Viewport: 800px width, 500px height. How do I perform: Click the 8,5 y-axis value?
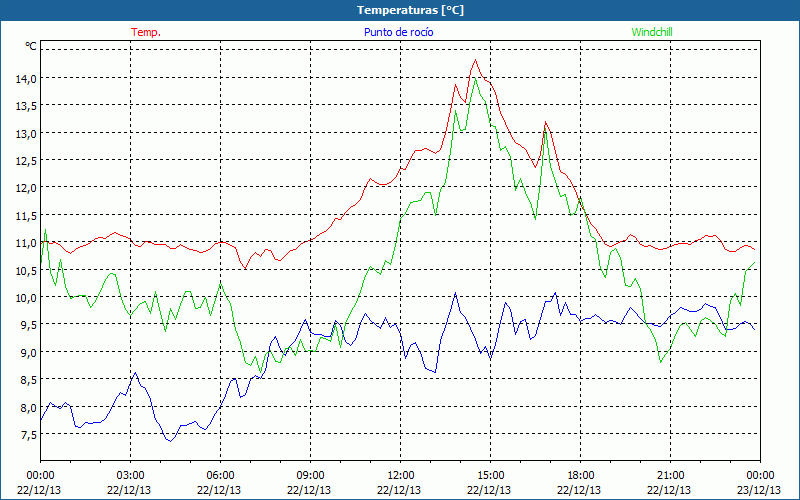pos(28,380)
